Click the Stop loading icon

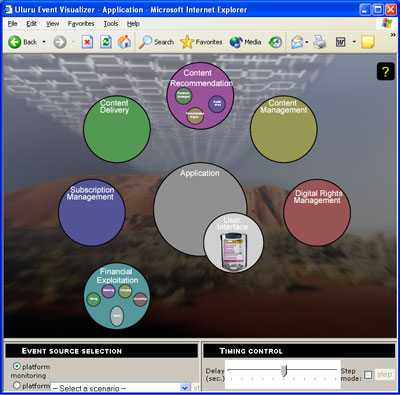[x=87, y=42]
